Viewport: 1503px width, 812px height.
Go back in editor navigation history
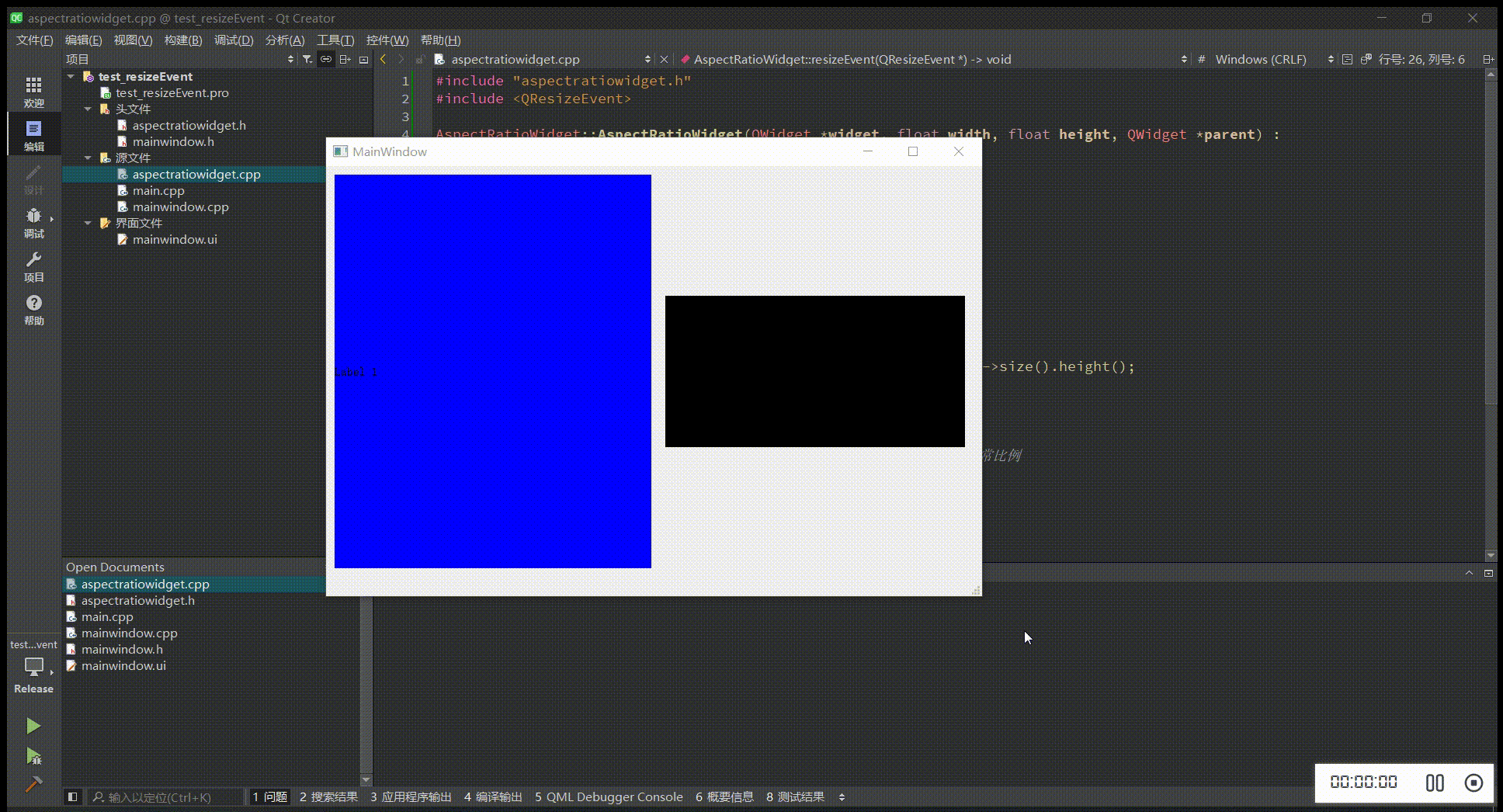pyautogui.click(x=383, y=59)
